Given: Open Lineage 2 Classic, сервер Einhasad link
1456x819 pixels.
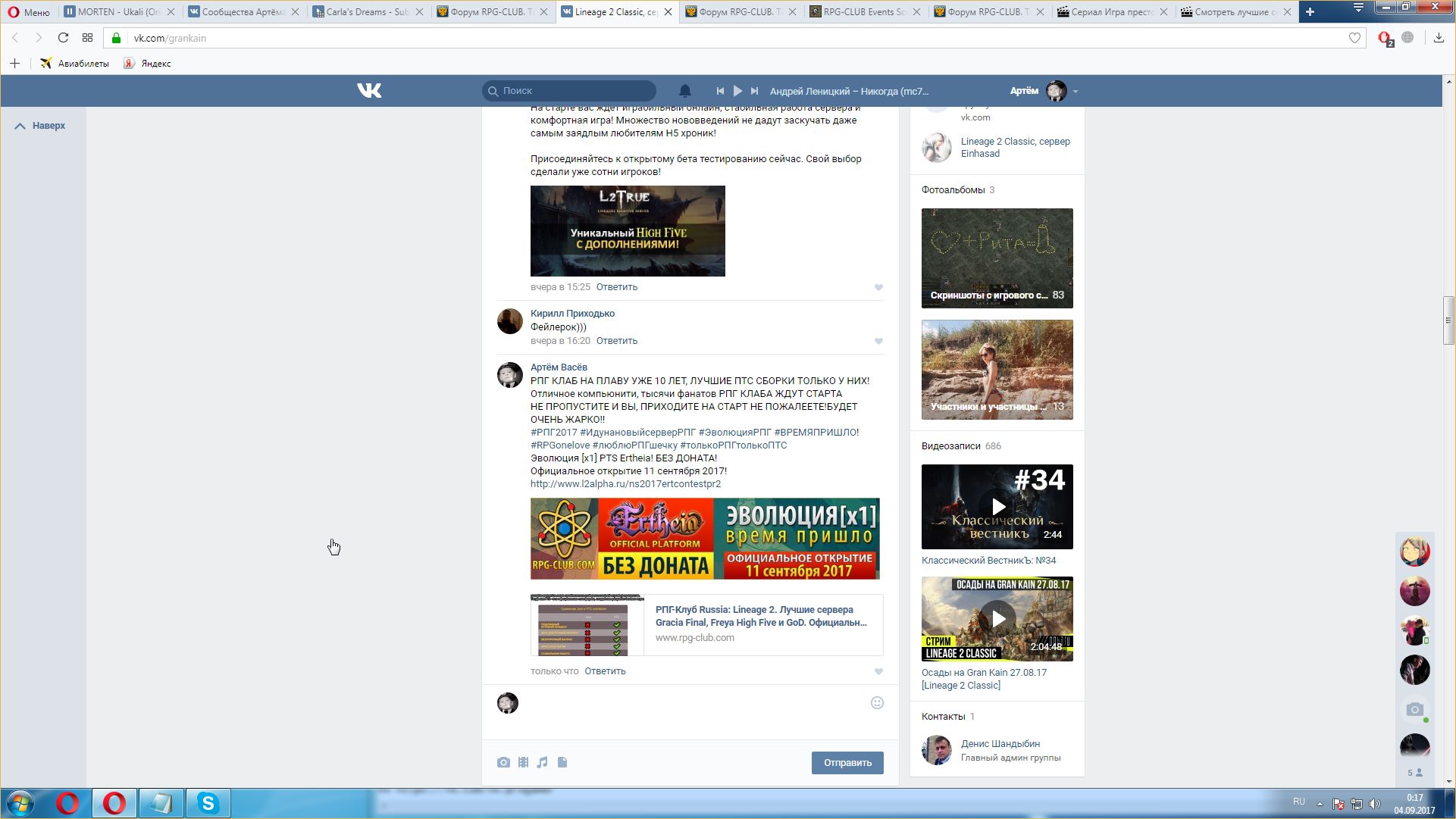Looking at the screenshot, I should pos(1016,148).
